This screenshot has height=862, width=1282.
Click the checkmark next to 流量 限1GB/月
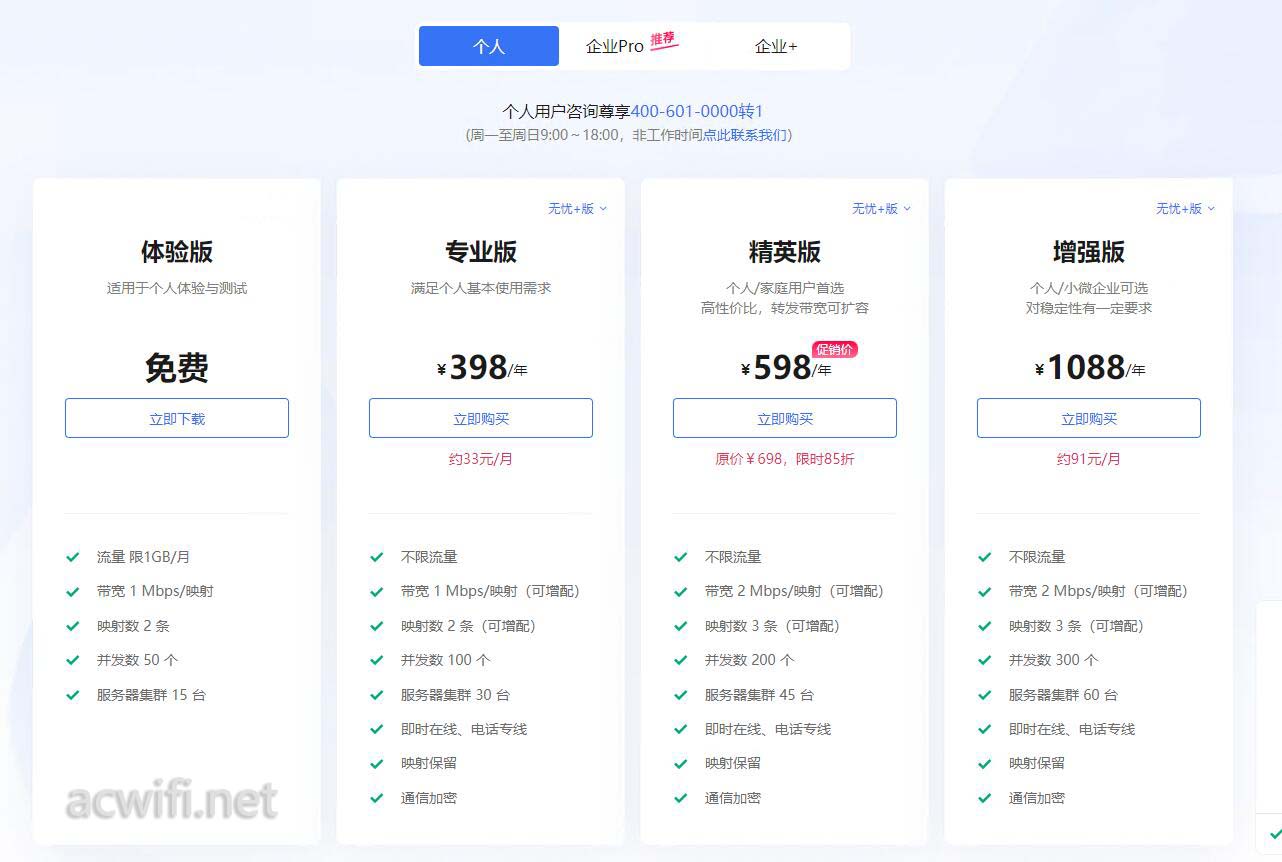pos(72,557)
